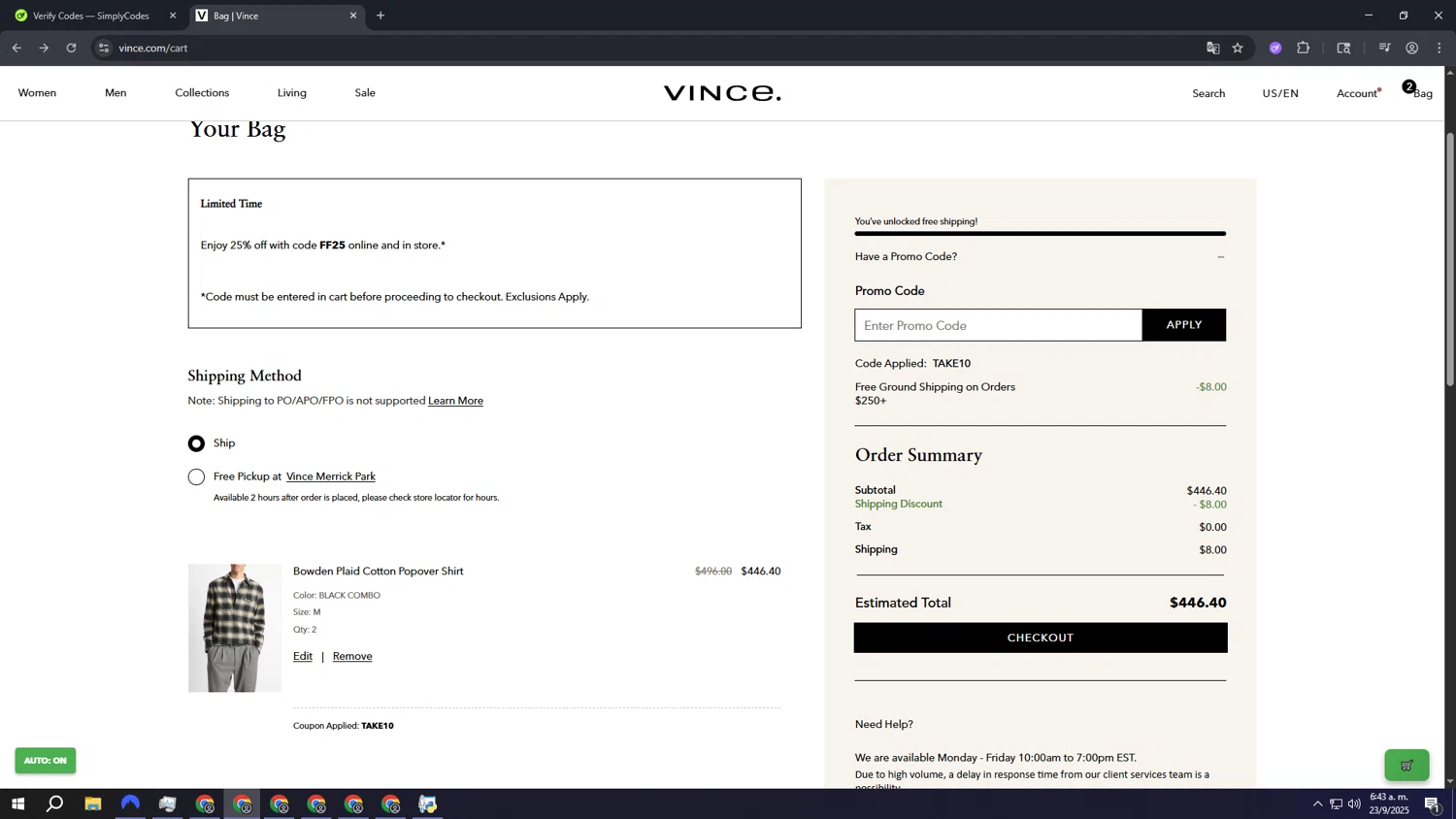Select the Estimated Total $446.40 amount
The width and height of the screenshot is (1456, 819).
(x=1198, y=603)
